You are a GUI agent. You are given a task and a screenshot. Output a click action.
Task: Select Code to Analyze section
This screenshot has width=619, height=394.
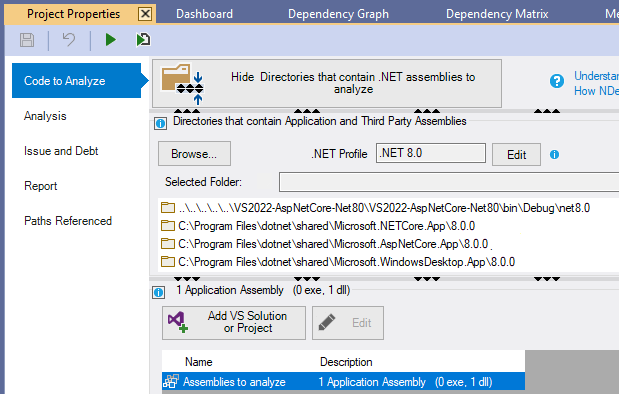click(x=77, y=81)
